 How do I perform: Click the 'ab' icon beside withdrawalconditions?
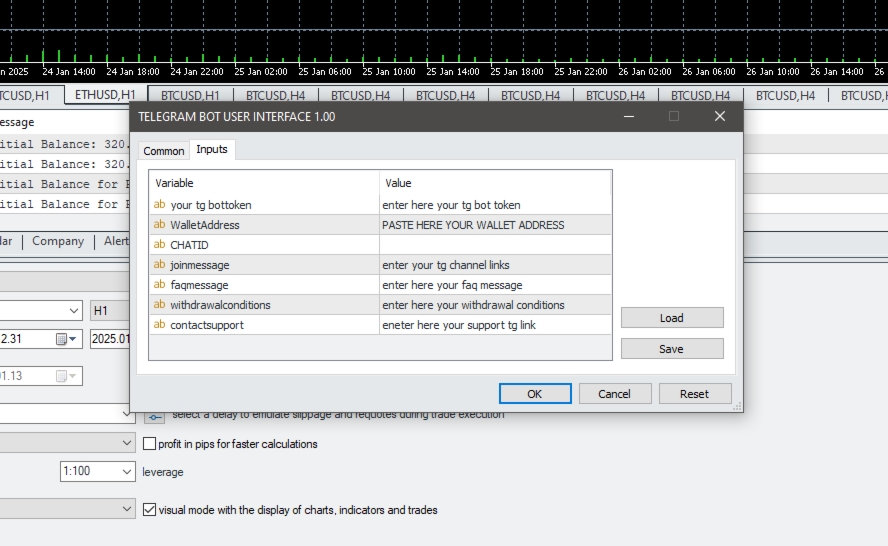pos(159,305)
